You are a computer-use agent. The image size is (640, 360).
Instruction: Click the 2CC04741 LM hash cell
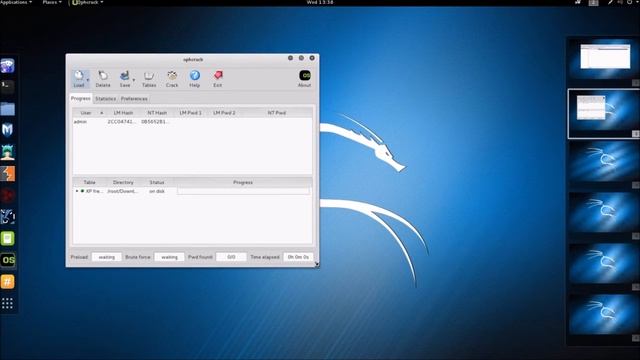[x=121, y=122]
